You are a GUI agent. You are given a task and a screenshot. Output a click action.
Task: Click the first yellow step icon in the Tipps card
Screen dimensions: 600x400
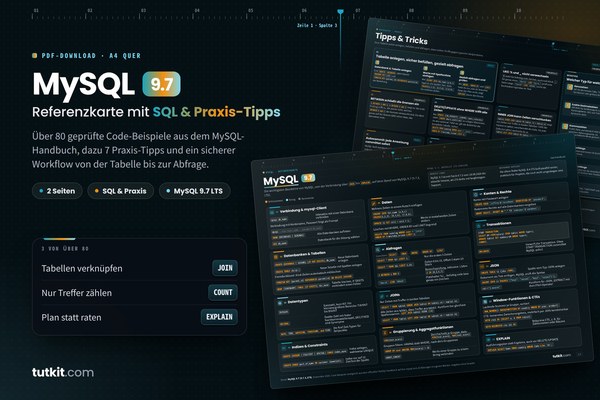(x=377, y=62)
